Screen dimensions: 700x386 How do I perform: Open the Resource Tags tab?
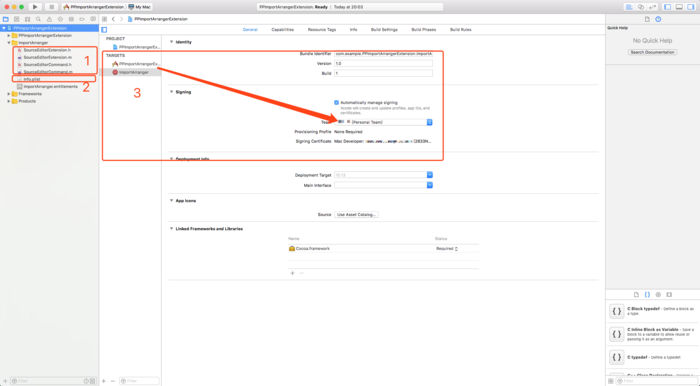322,30
